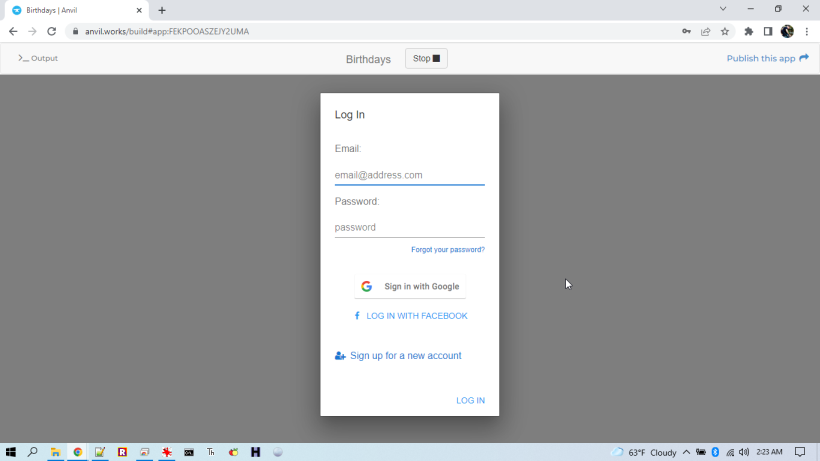
Task: Click Forgot your password link
Action: pos(447,249)
